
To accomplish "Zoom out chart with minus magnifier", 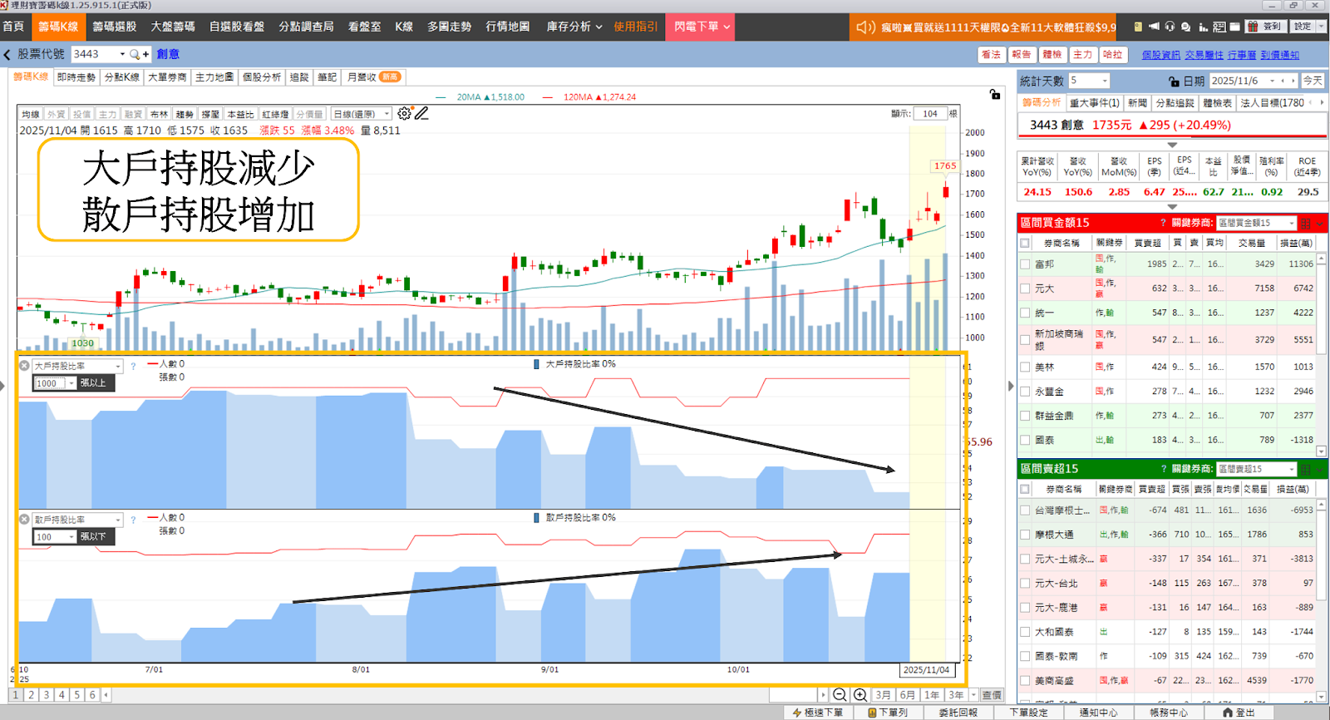I will (840, 695).
